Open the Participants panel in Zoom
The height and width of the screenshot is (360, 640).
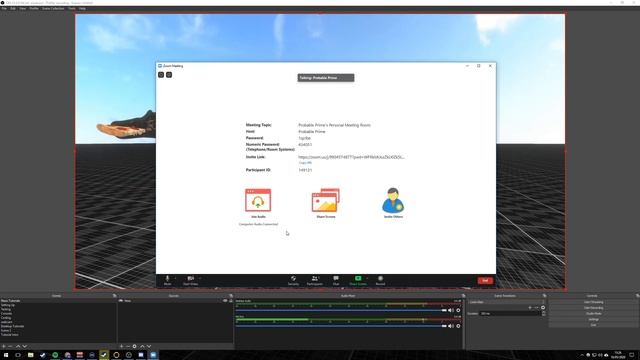(x=314, y=280)
